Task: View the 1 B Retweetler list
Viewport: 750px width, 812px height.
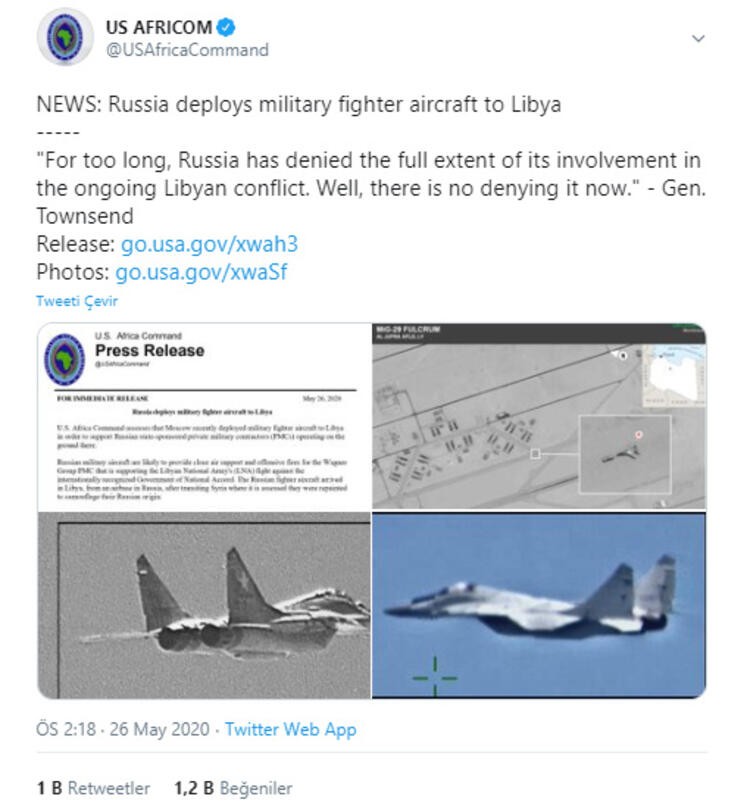Action: coord(93,788)
